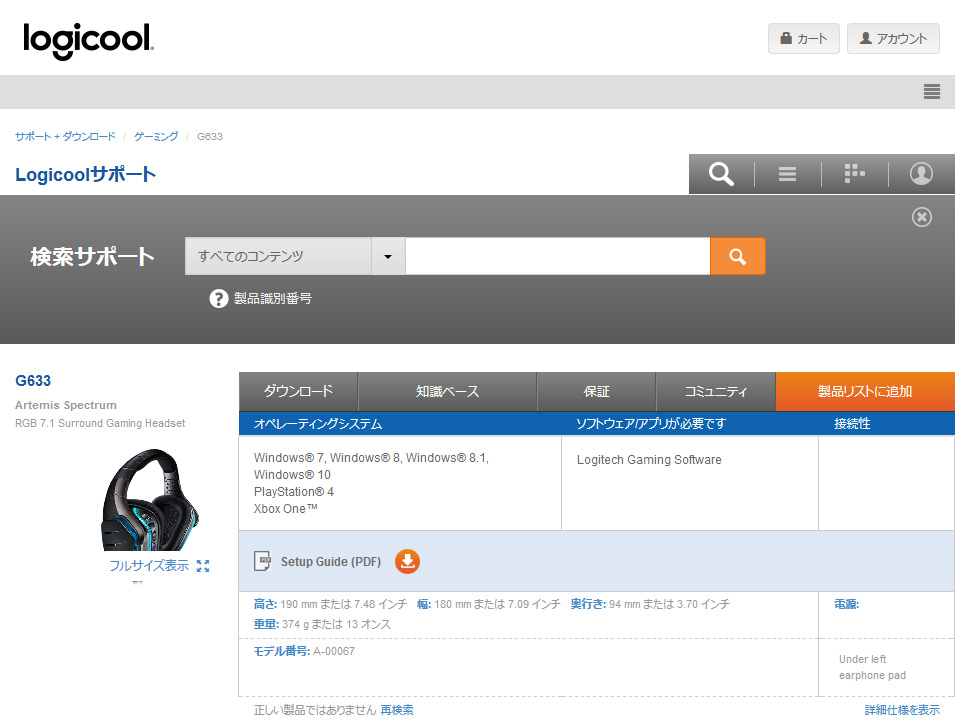Screen dimensions: 955x723
Task: Click the question mark help icon
Action: (x=219, y=298)
